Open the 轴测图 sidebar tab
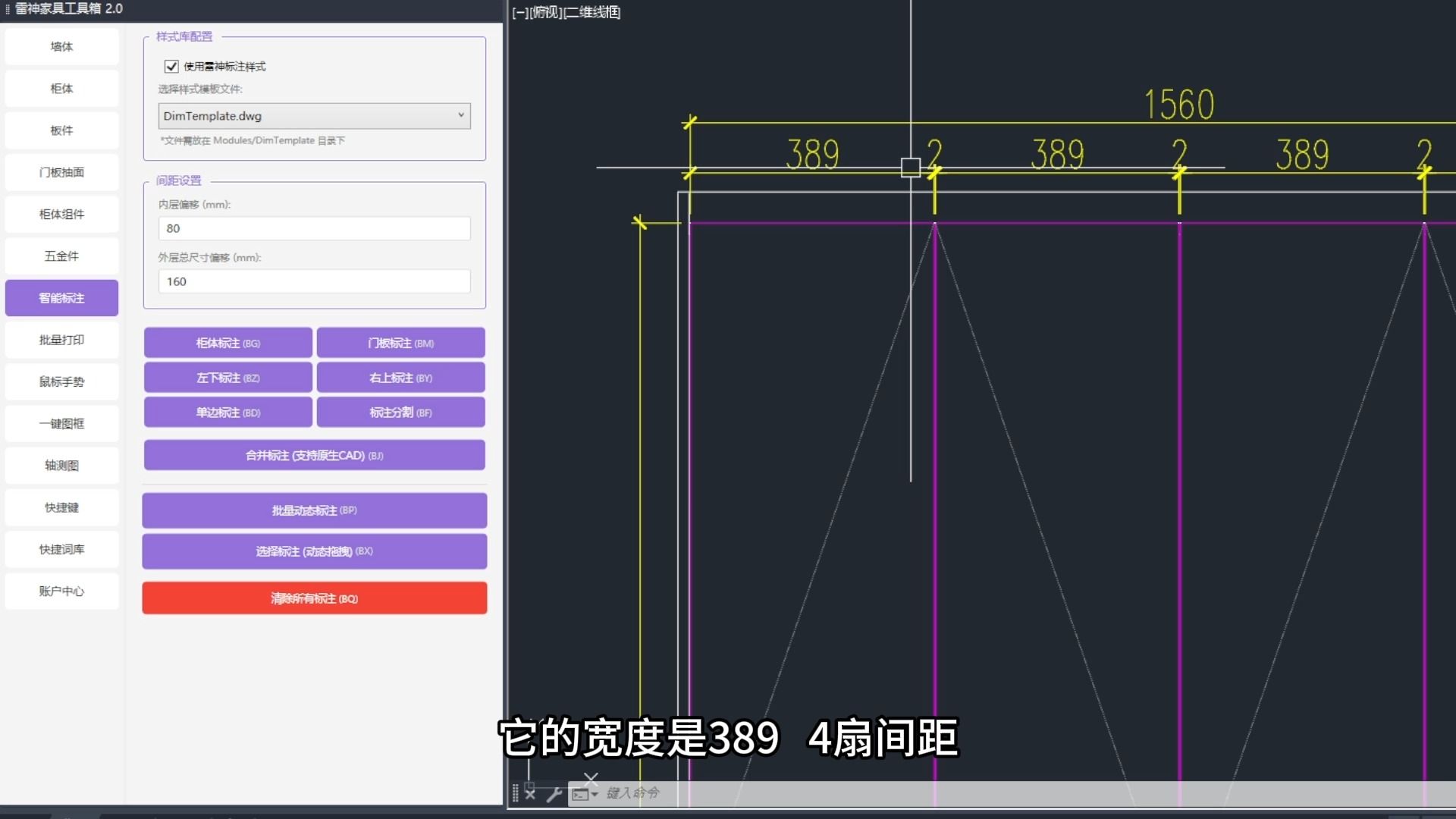 click(61, 466)
